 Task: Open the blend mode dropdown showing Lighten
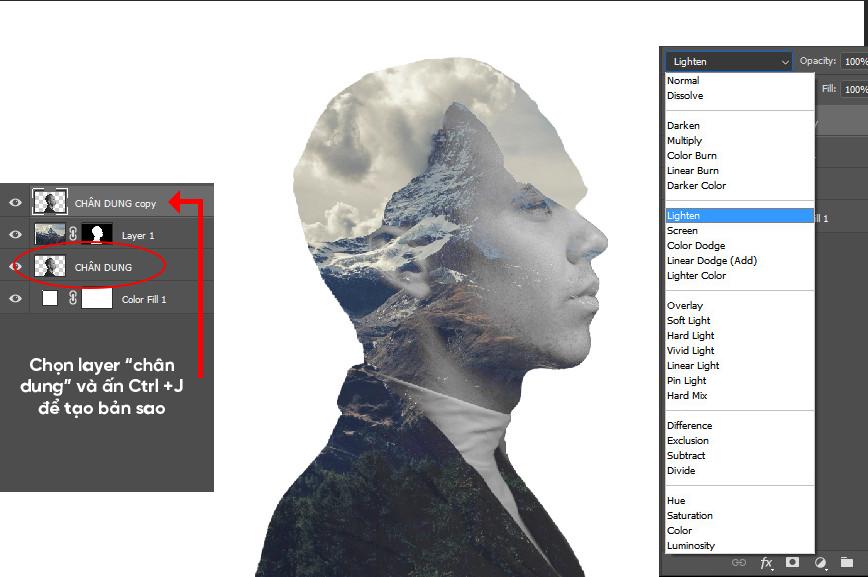point(728,61)
